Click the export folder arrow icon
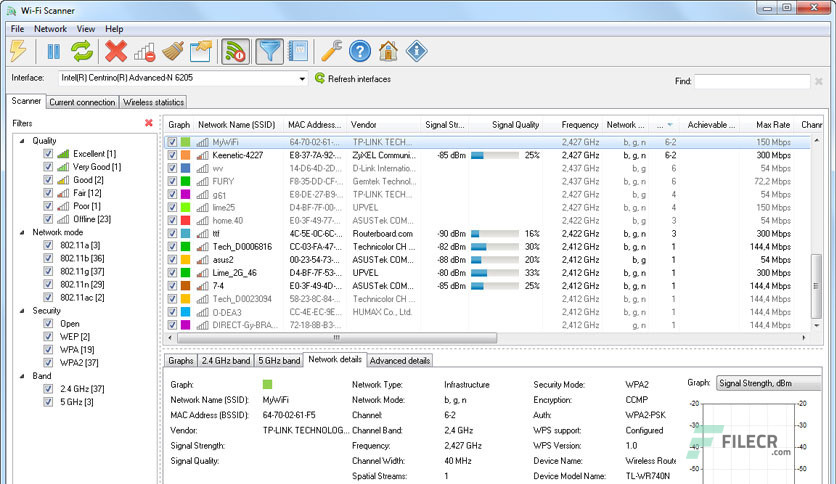This screenshot has height=484, width=836. (x=201, y=52)
